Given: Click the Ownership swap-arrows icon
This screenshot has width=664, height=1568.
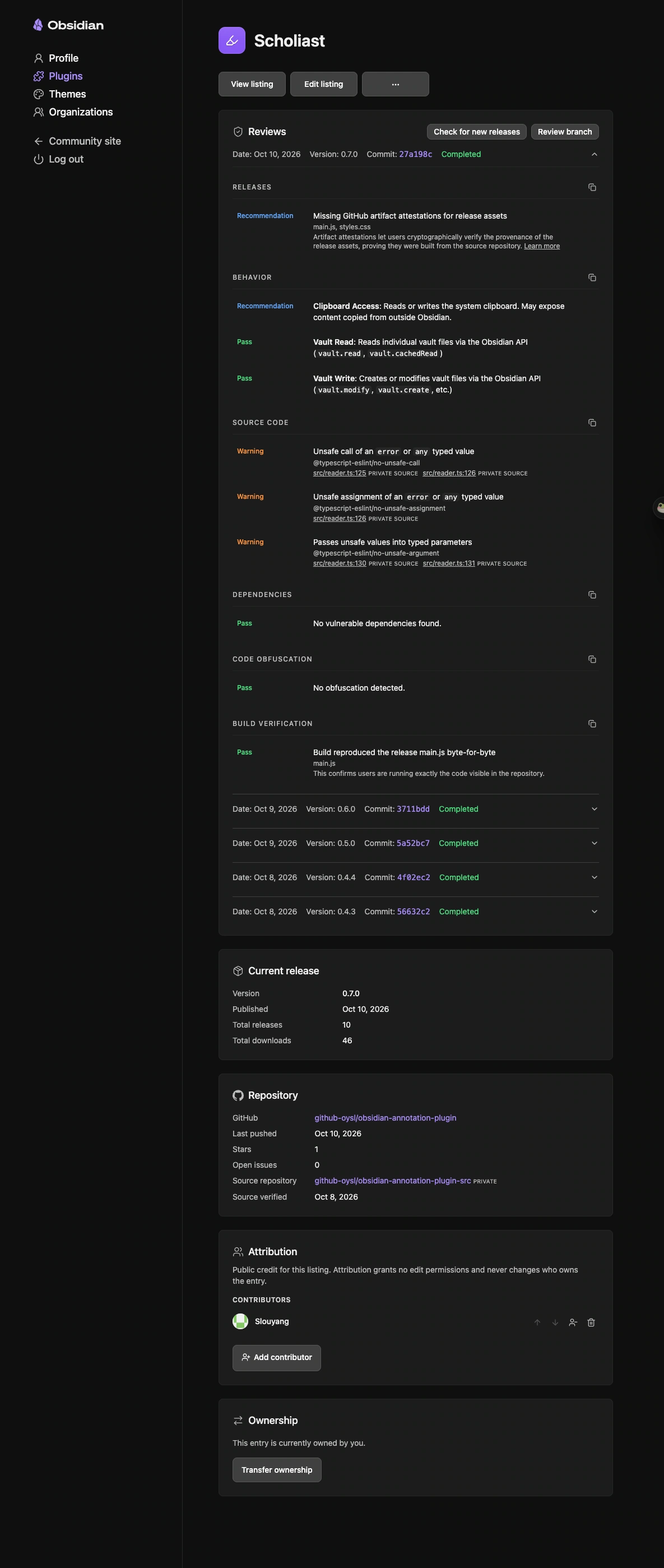Looking at the screenshot, I should pos(238,1421).
